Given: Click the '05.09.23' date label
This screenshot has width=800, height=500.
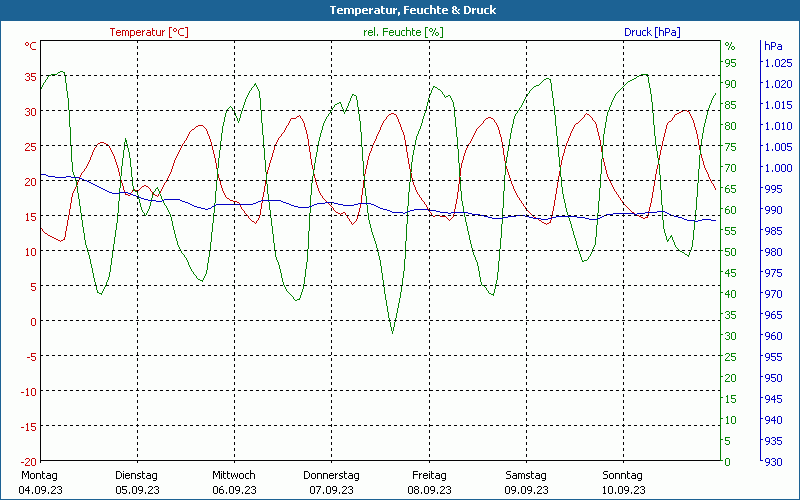Looking at the screenshot, I should [137, 490].
